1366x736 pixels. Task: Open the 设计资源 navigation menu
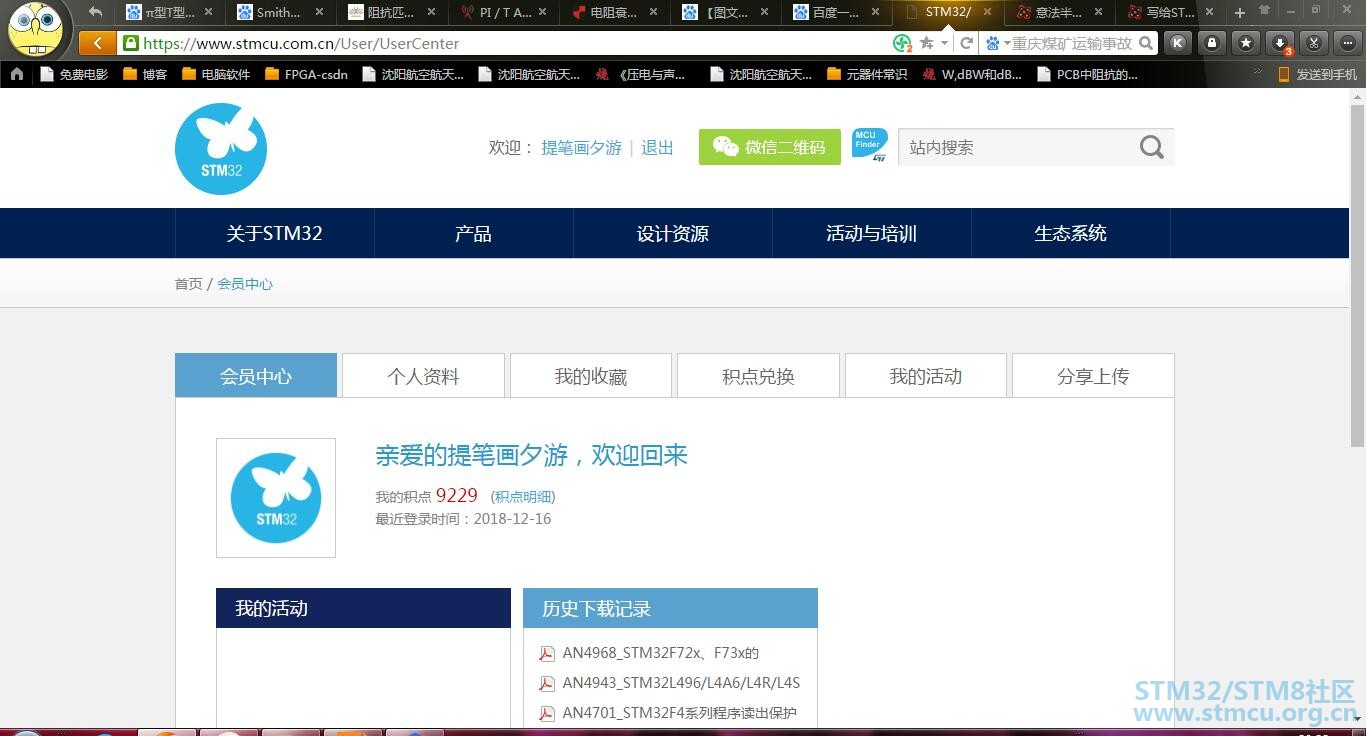click(x=672, y=233)
